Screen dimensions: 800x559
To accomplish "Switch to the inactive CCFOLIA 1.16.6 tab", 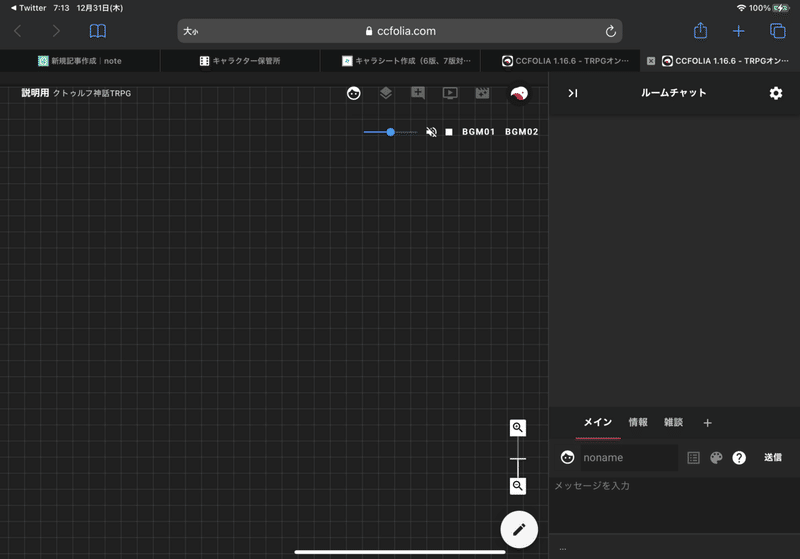I will point(560,61).
